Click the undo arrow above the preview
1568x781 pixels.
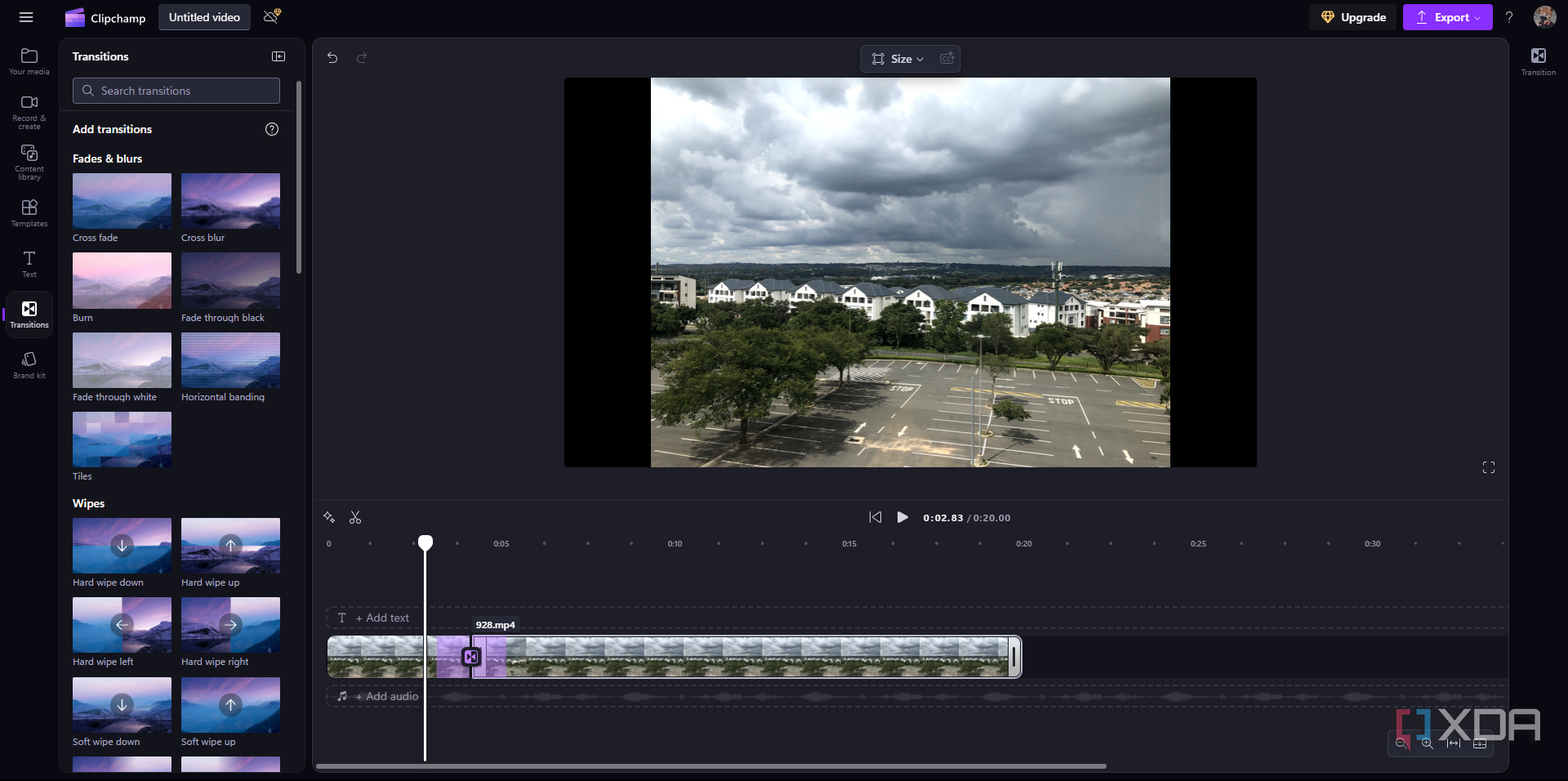[332, 58]
